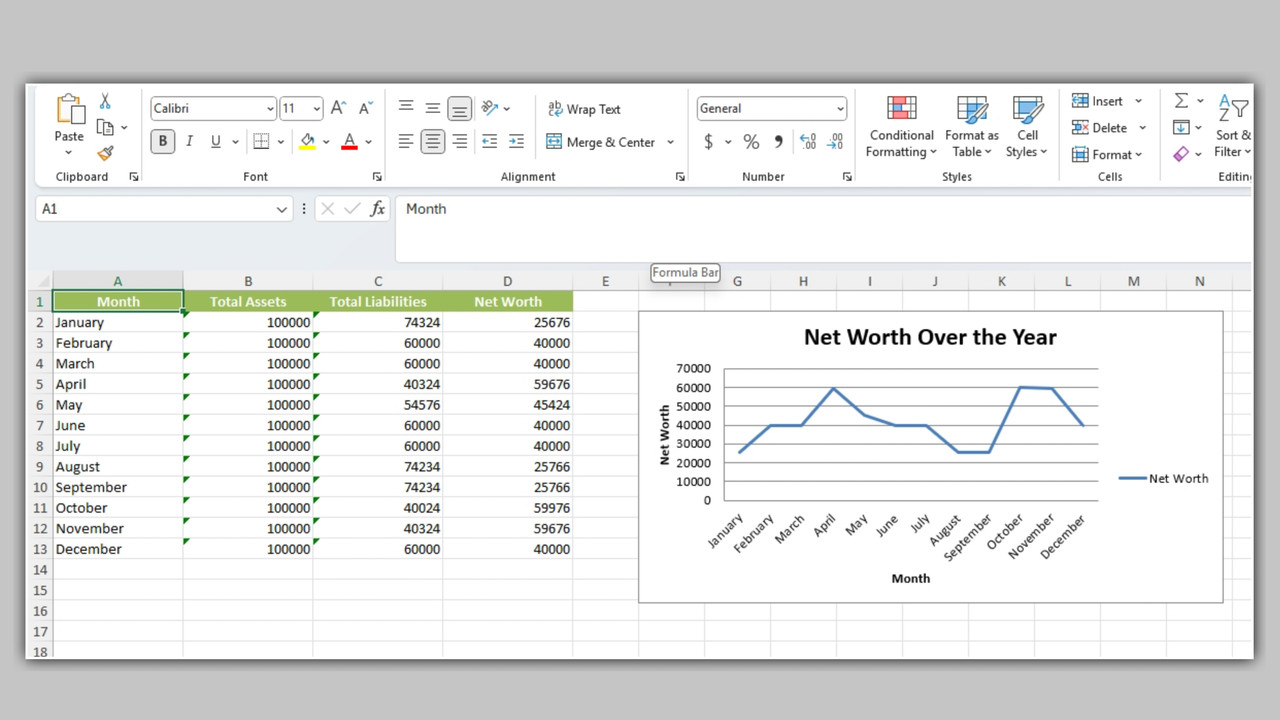Open Number format dialog launcher
Viewport: 1280px width, 720px height.
click(847, 177)
